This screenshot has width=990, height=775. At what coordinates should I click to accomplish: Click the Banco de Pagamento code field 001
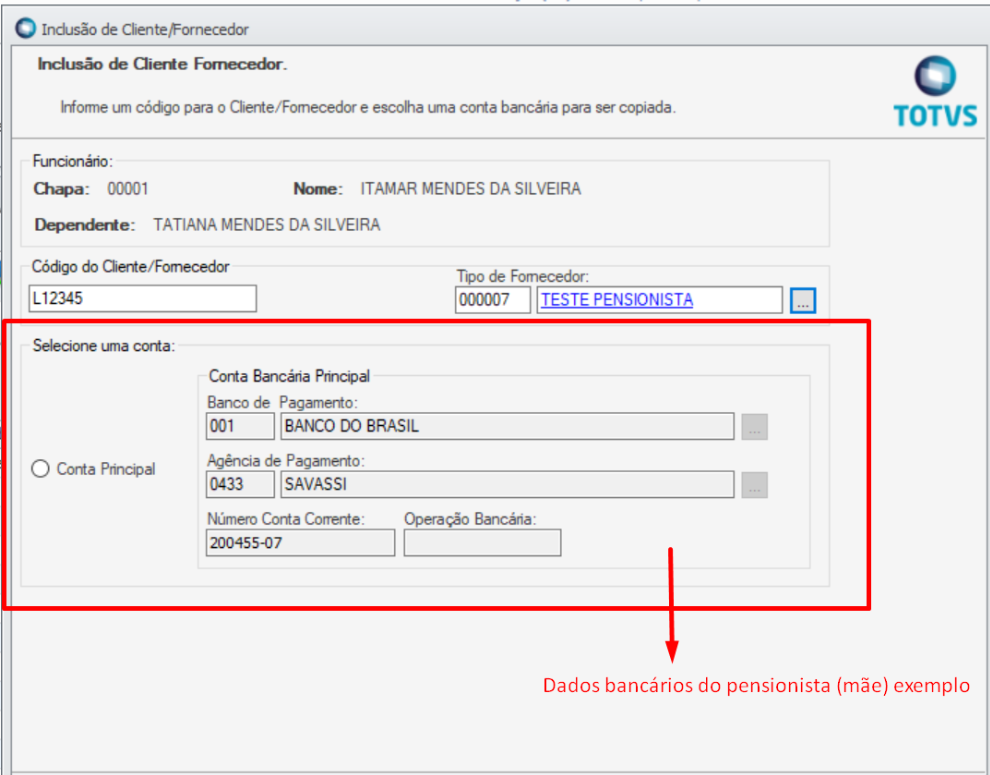click(x=240, y=426)
